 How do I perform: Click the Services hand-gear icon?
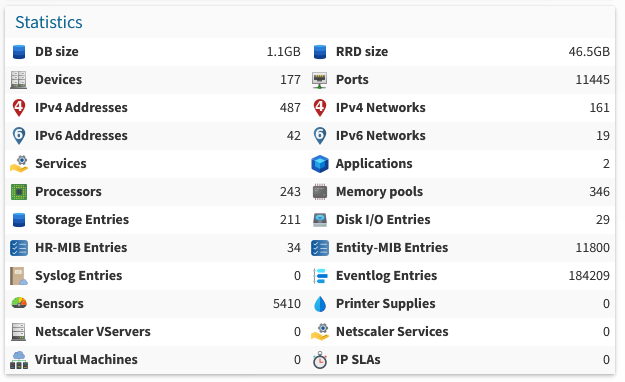(19, 164)
